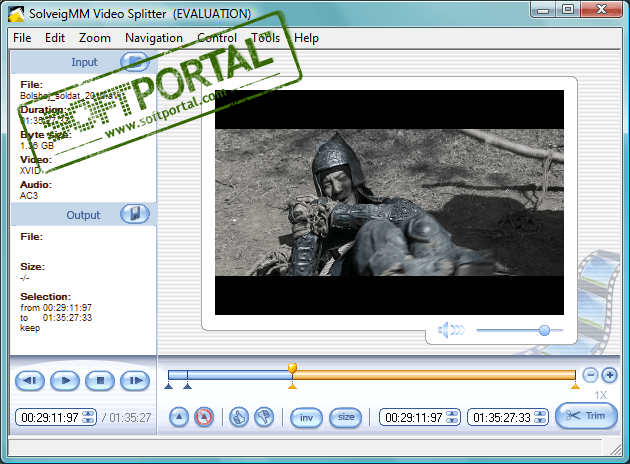
Task: Click the Trim button
Action: pos(586,416)
